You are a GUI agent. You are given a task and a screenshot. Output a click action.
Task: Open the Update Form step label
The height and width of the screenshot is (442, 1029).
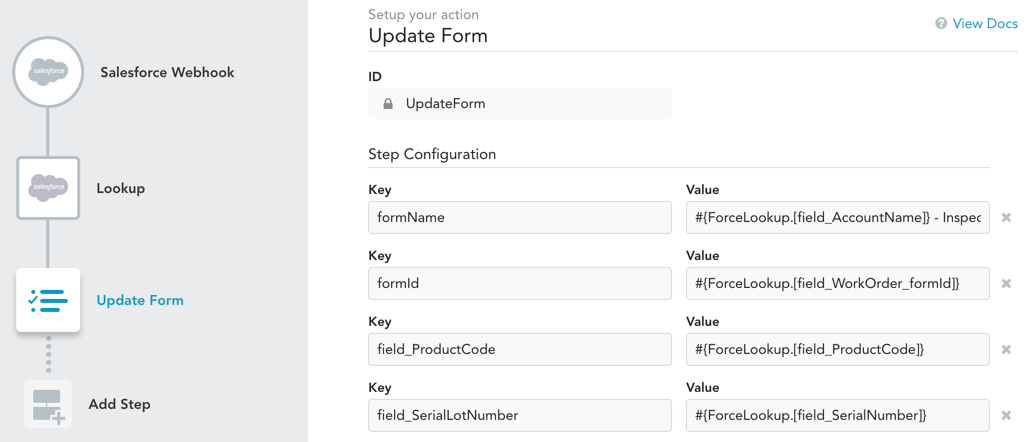(140, 300)
